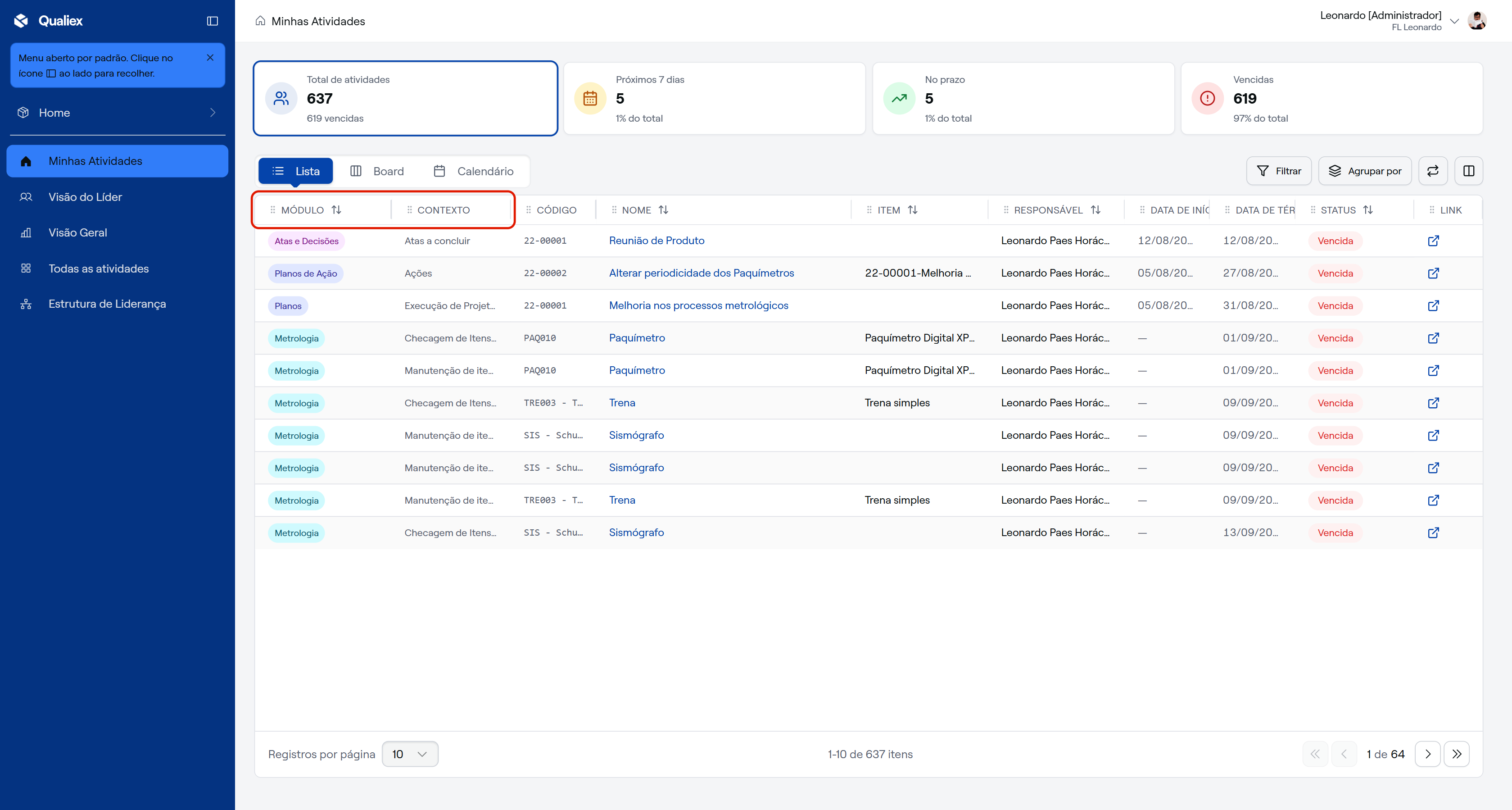Open the user account dropdown arrow
The height and width of the screenshot is (810, 1512).
(x=1454, y=21)
